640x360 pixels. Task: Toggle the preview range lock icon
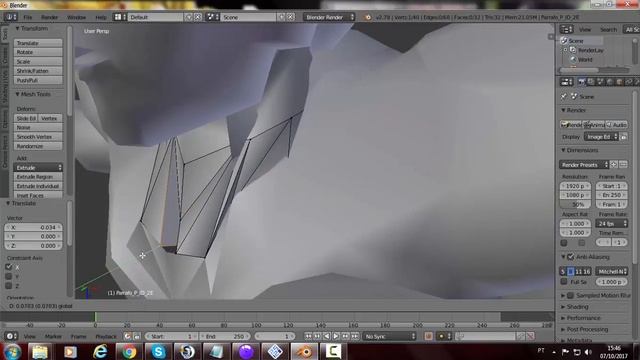click(x=136, y=336)
